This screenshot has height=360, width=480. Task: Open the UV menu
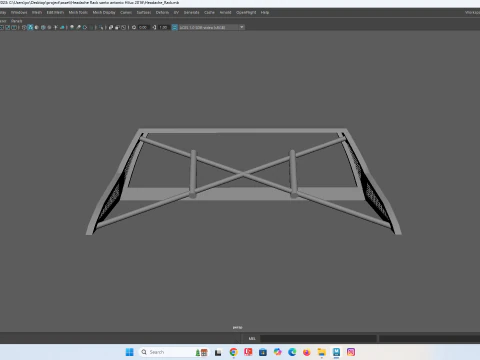(176, 12)
